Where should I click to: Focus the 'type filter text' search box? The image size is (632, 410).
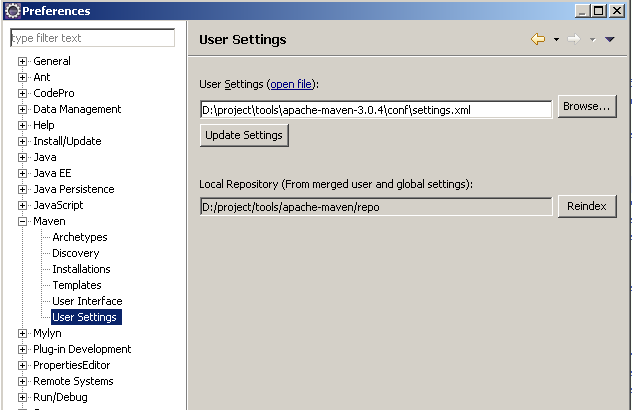tap(93, 38)
